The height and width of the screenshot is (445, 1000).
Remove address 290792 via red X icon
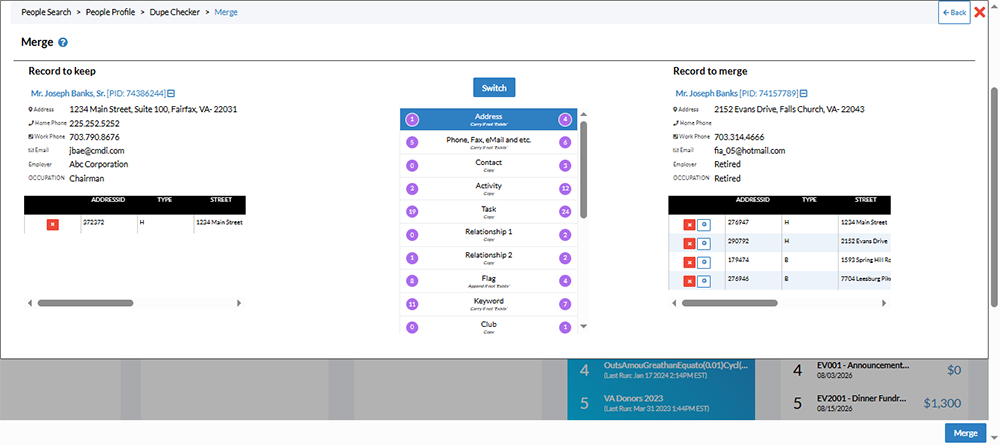pyautogui.click(x=689, y=244)
